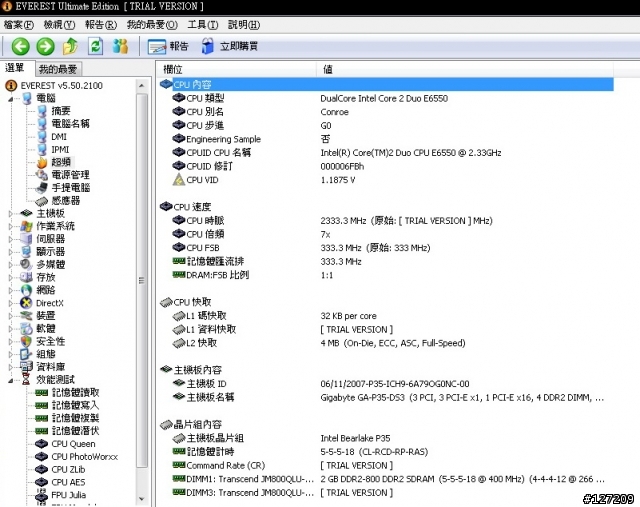The height and width of the screenshot is (507, 640).
Task: Click the CPU ZLib benchmark icon
Action: coord(42,469)
